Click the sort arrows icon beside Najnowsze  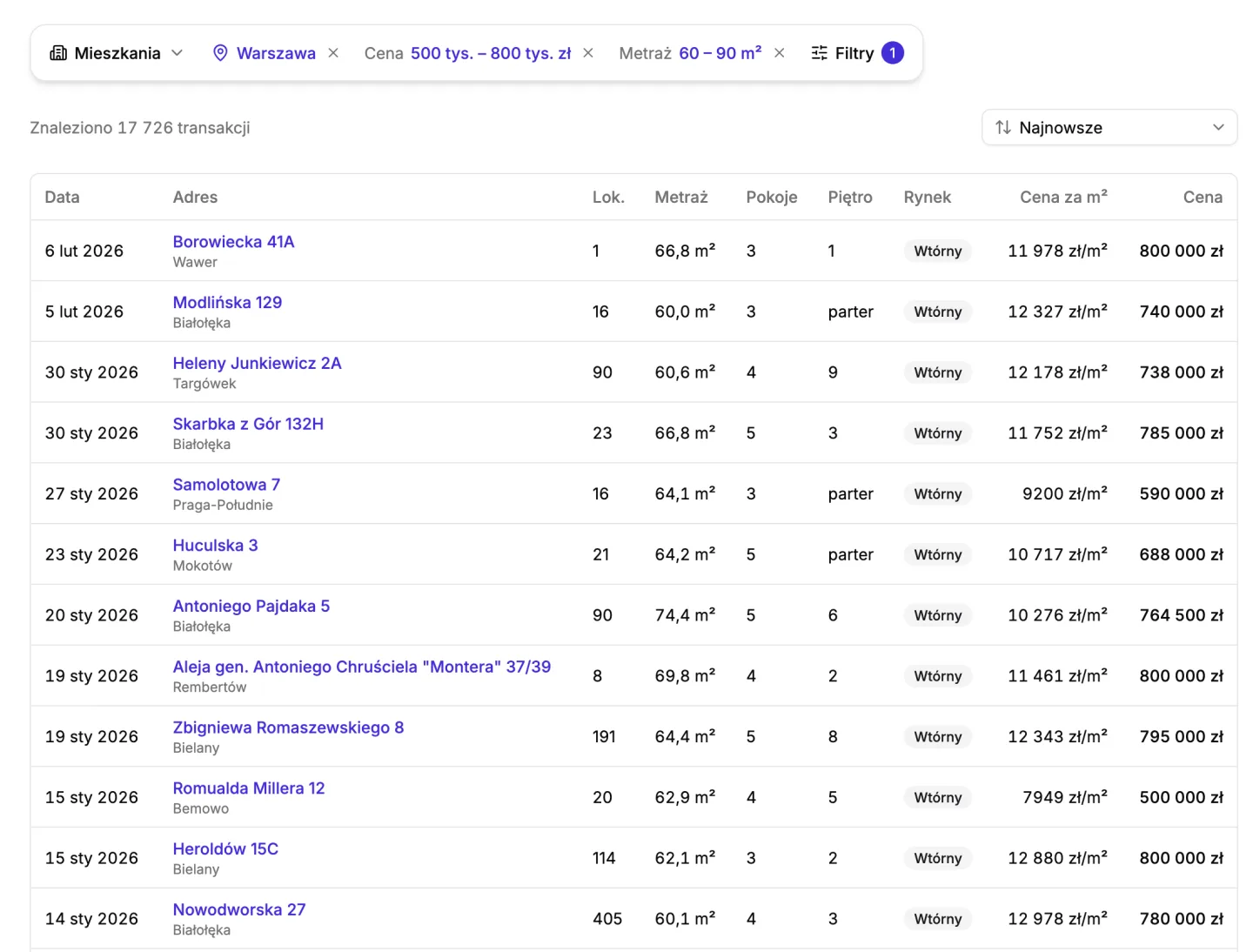1003,128
